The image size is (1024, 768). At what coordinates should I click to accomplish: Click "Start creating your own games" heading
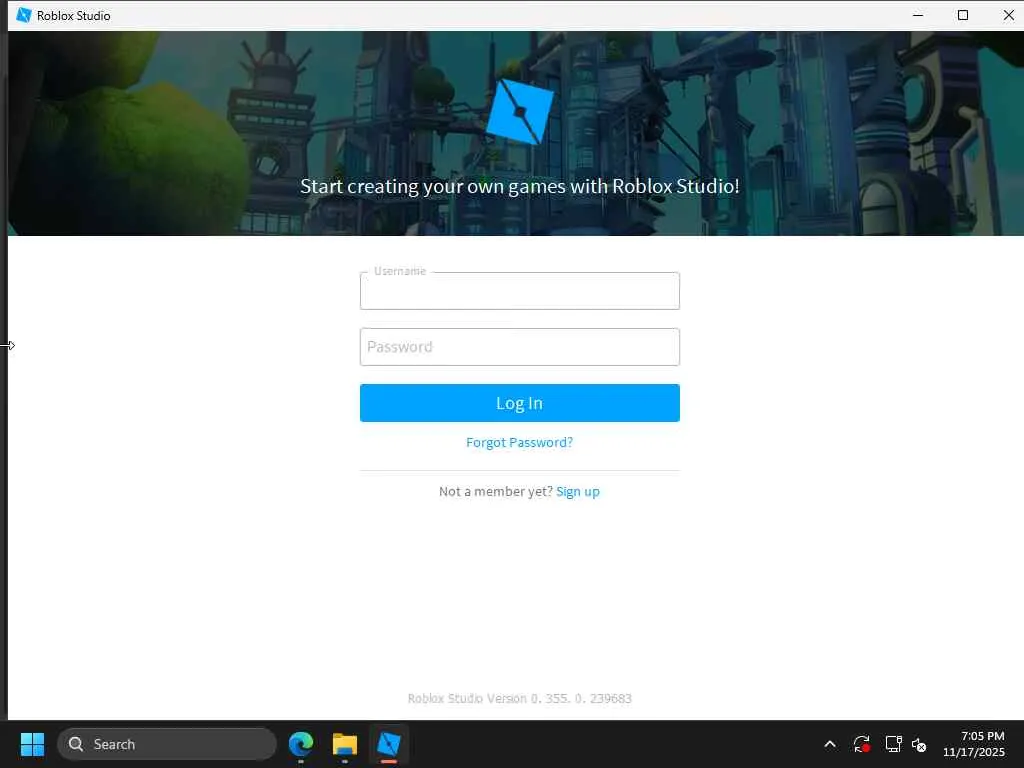[x=520, y=187]
